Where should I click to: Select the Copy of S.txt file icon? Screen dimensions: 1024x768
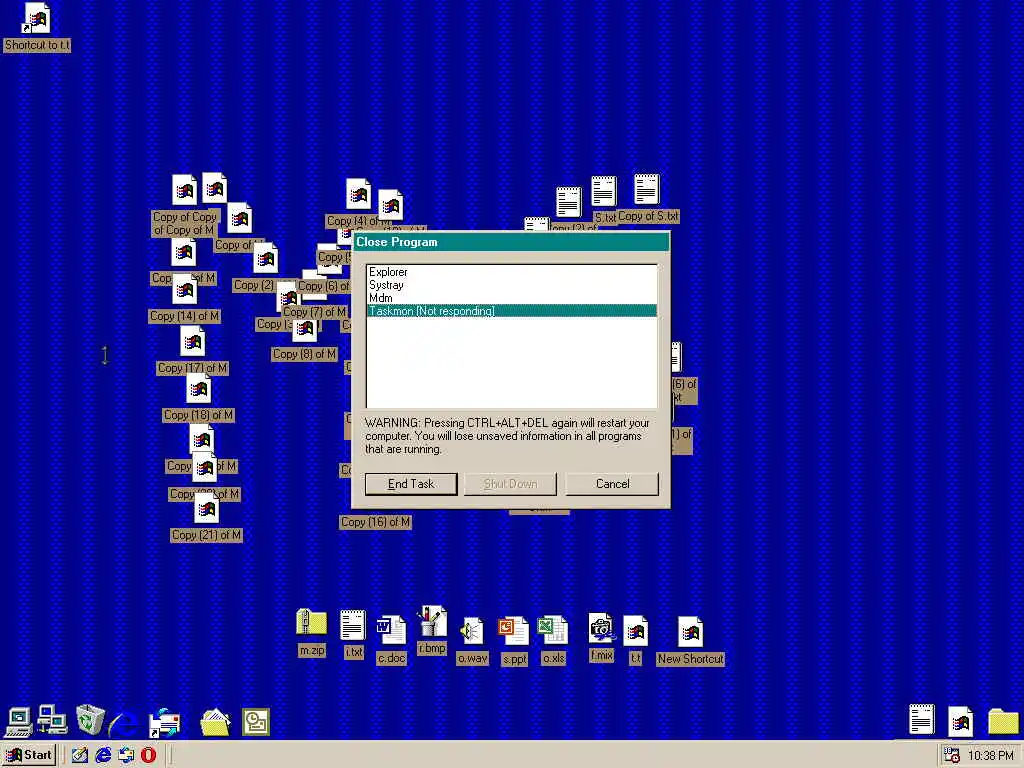(647, 189)
